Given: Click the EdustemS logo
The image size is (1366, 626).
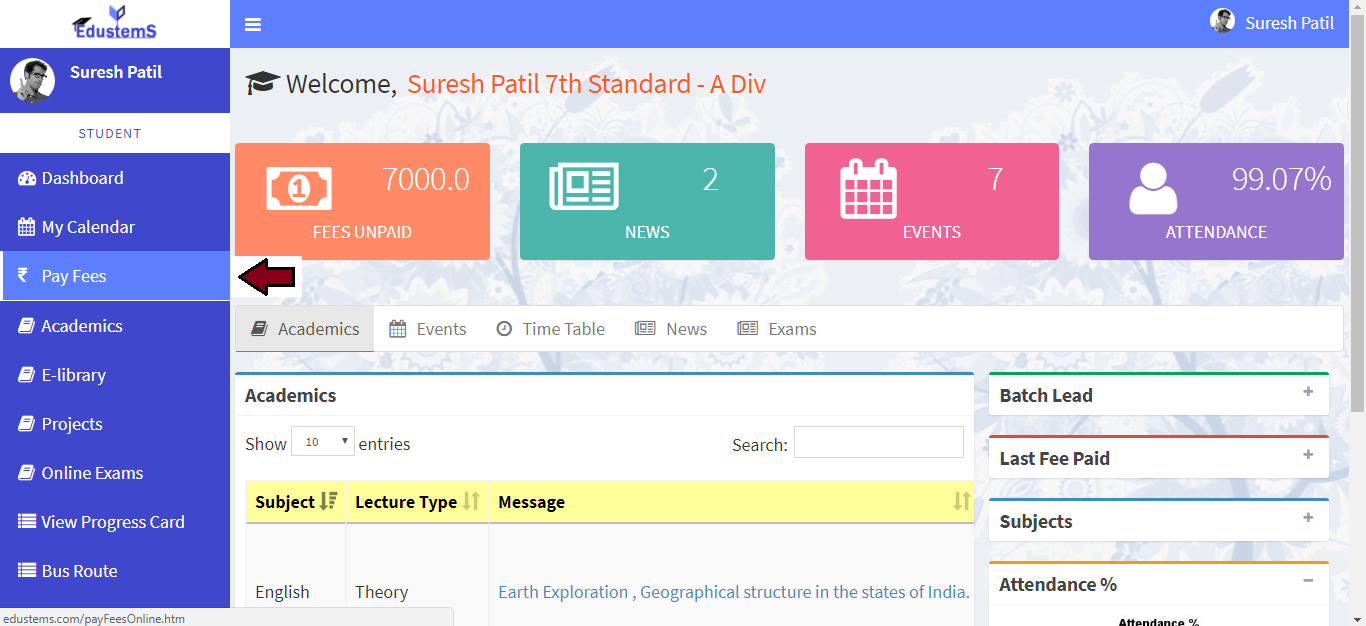Looking at the screenshot, I should 114,23.
